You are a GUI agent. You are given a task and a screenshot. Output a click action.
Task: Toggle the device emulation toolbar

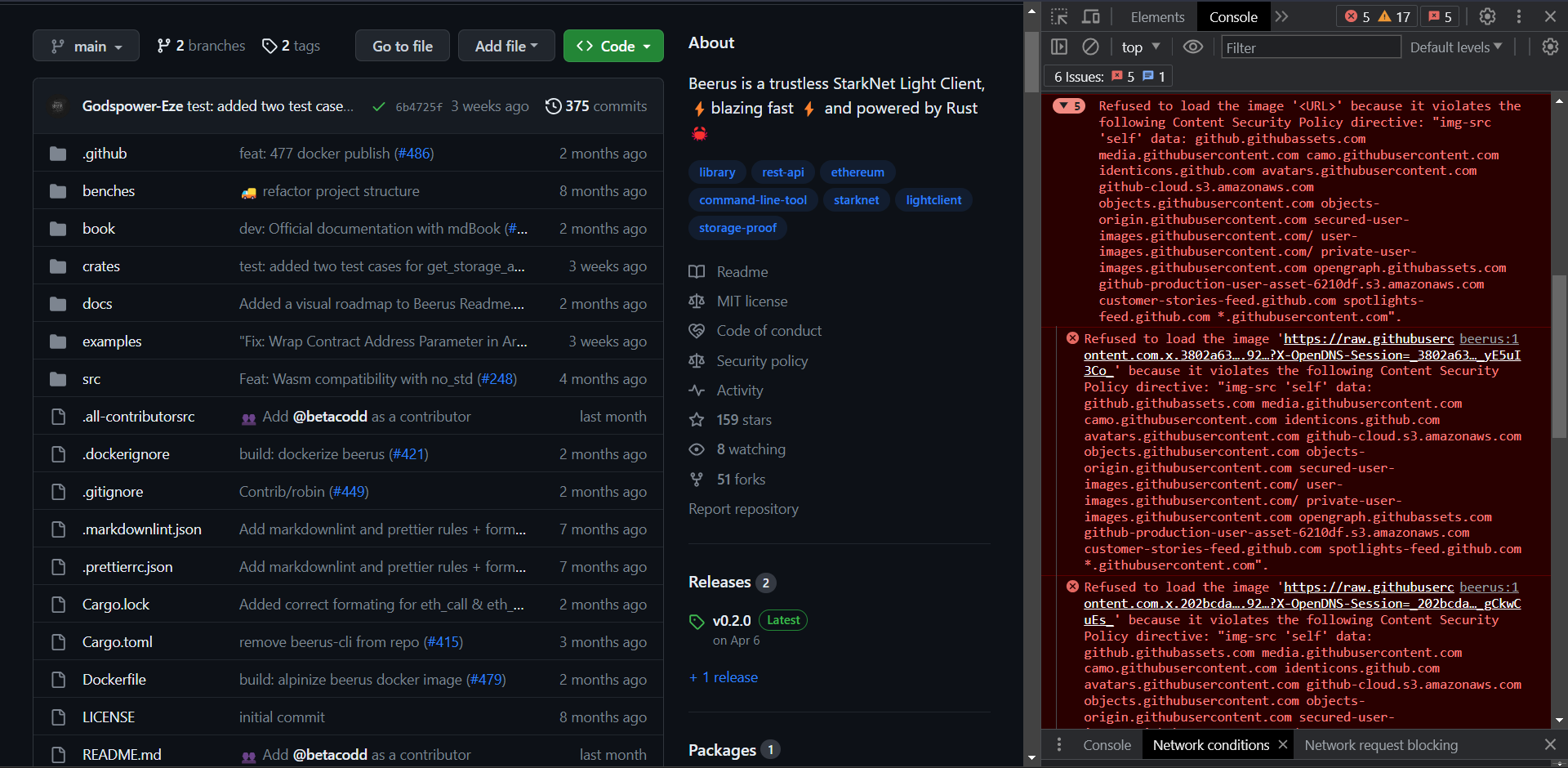[x=1092, y=16]
